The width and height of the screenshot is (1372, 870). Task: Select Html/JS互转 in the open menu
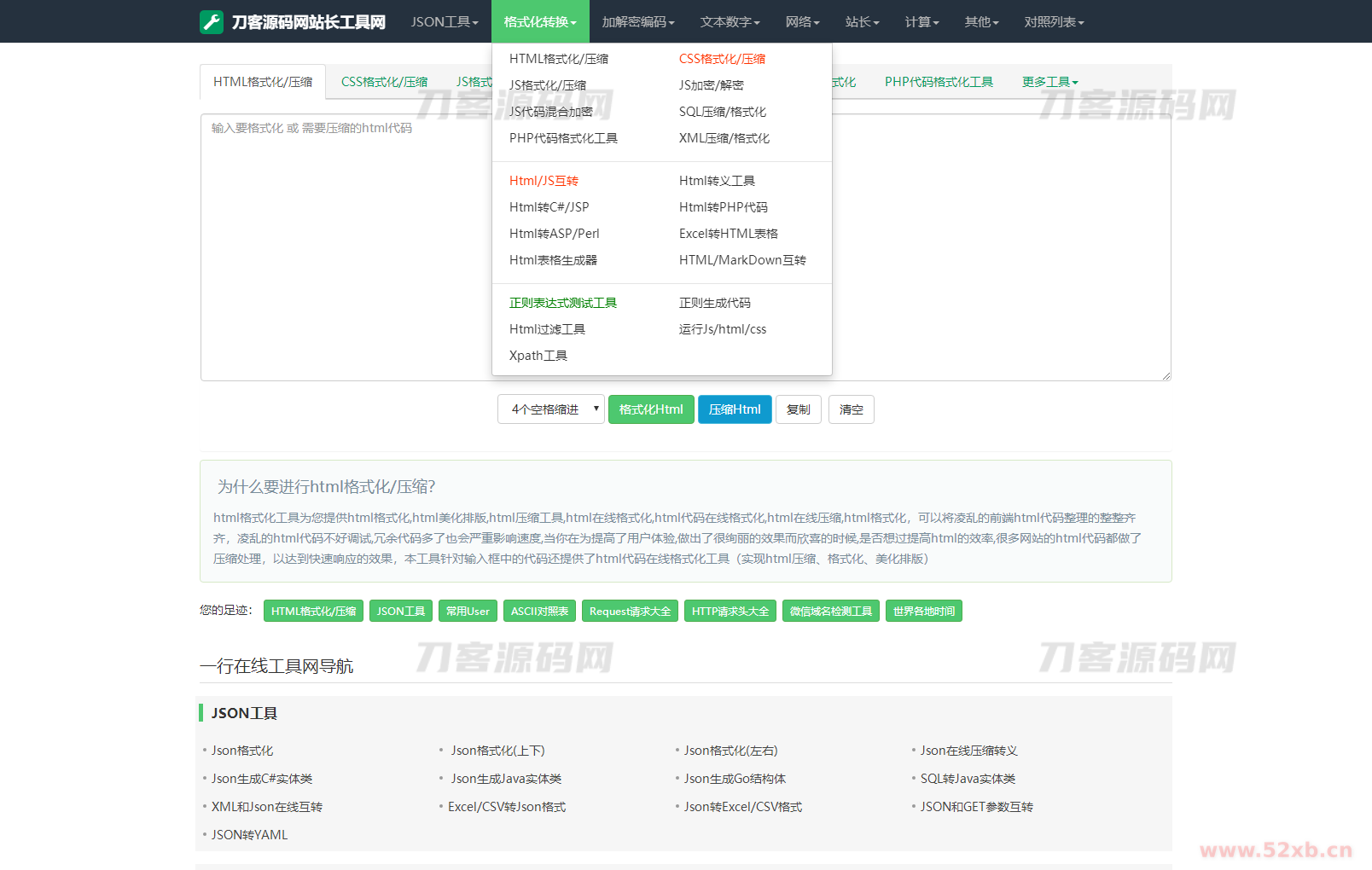(x=546, y=180)
